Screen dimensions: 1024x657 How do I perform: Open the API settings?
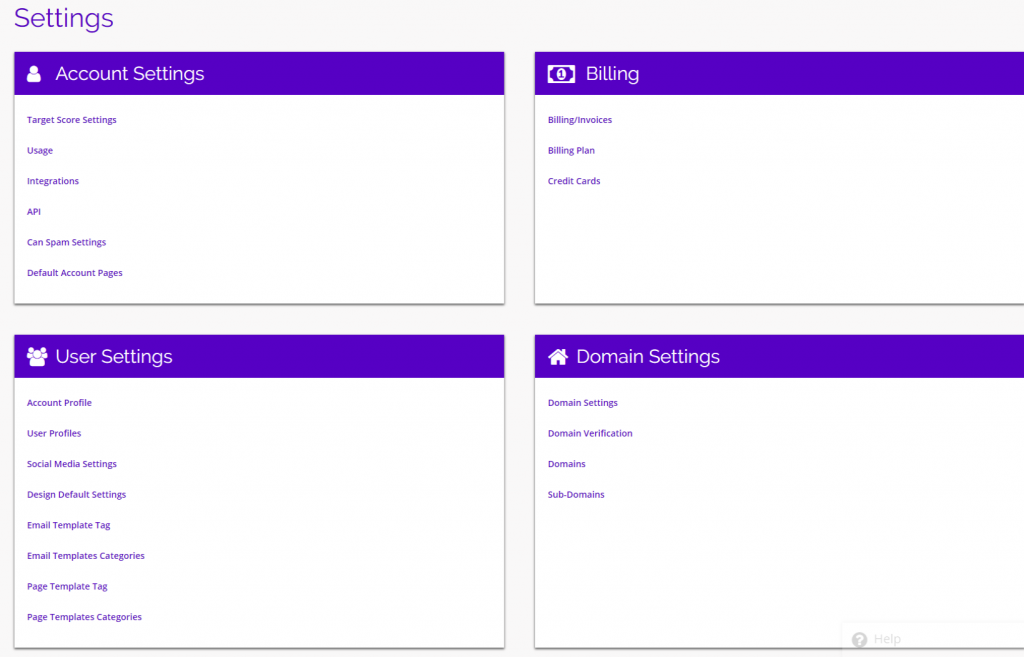(33, 211)
